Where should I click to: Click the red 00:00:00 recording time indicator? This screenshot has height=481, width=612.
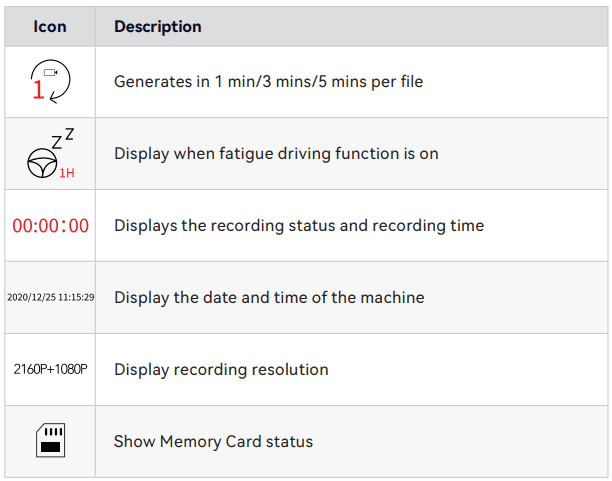[x=50, y=226]
